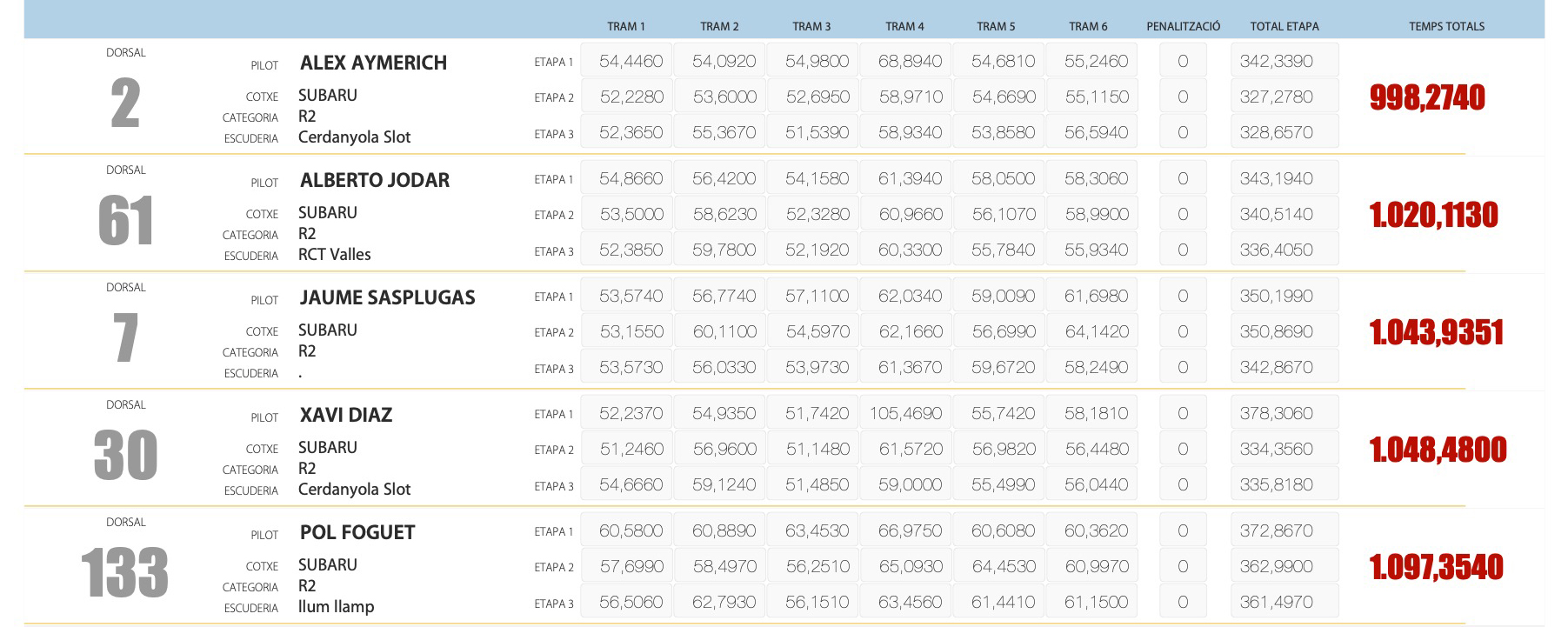Click Alex Aymerich's Etapa 1 Tram 1 time field
The height and width of the screenshot is (627, 1568).
coord(631,62)
